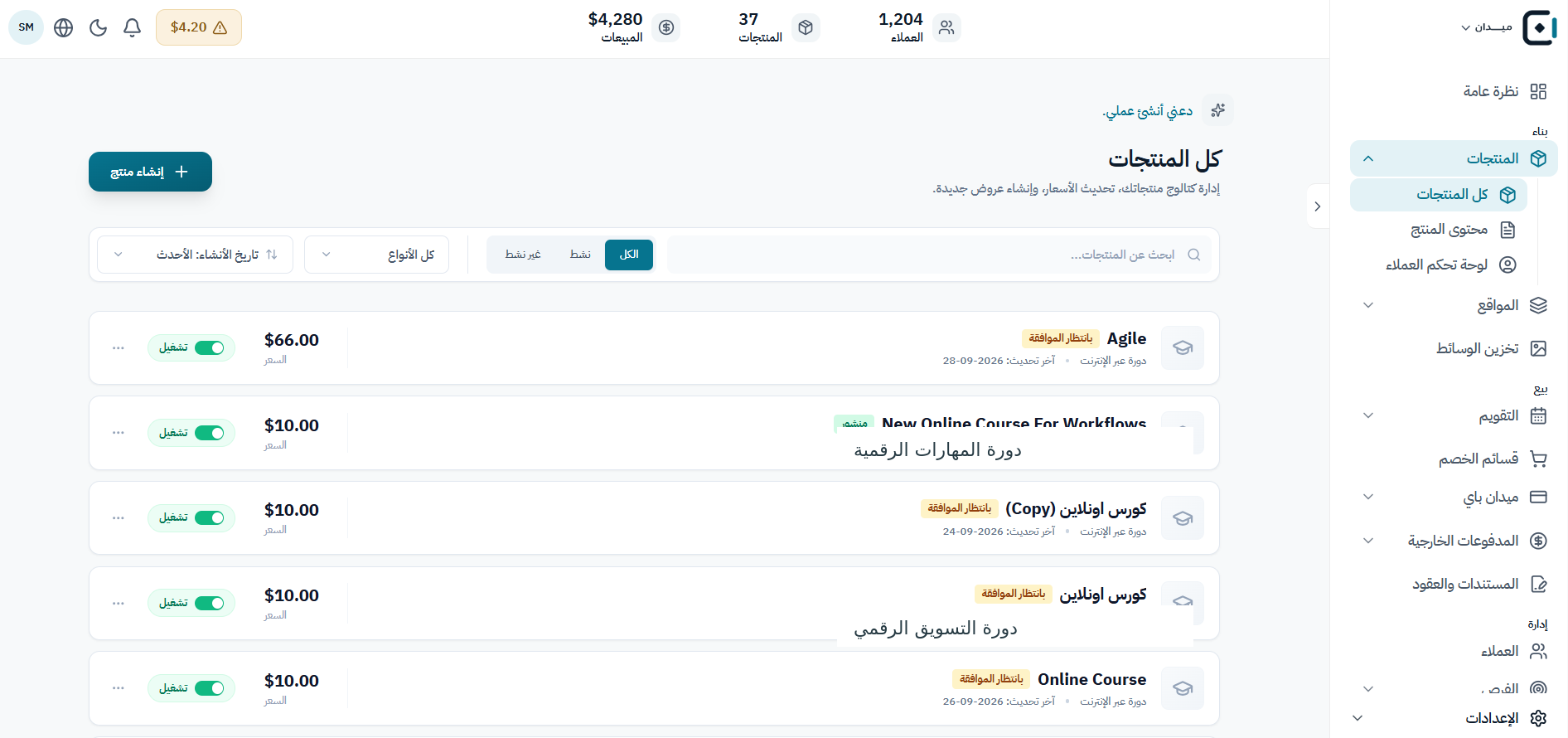Open the كل الأنواع type dropdown
1568x738 pixels.
click(x=377, y=255)
